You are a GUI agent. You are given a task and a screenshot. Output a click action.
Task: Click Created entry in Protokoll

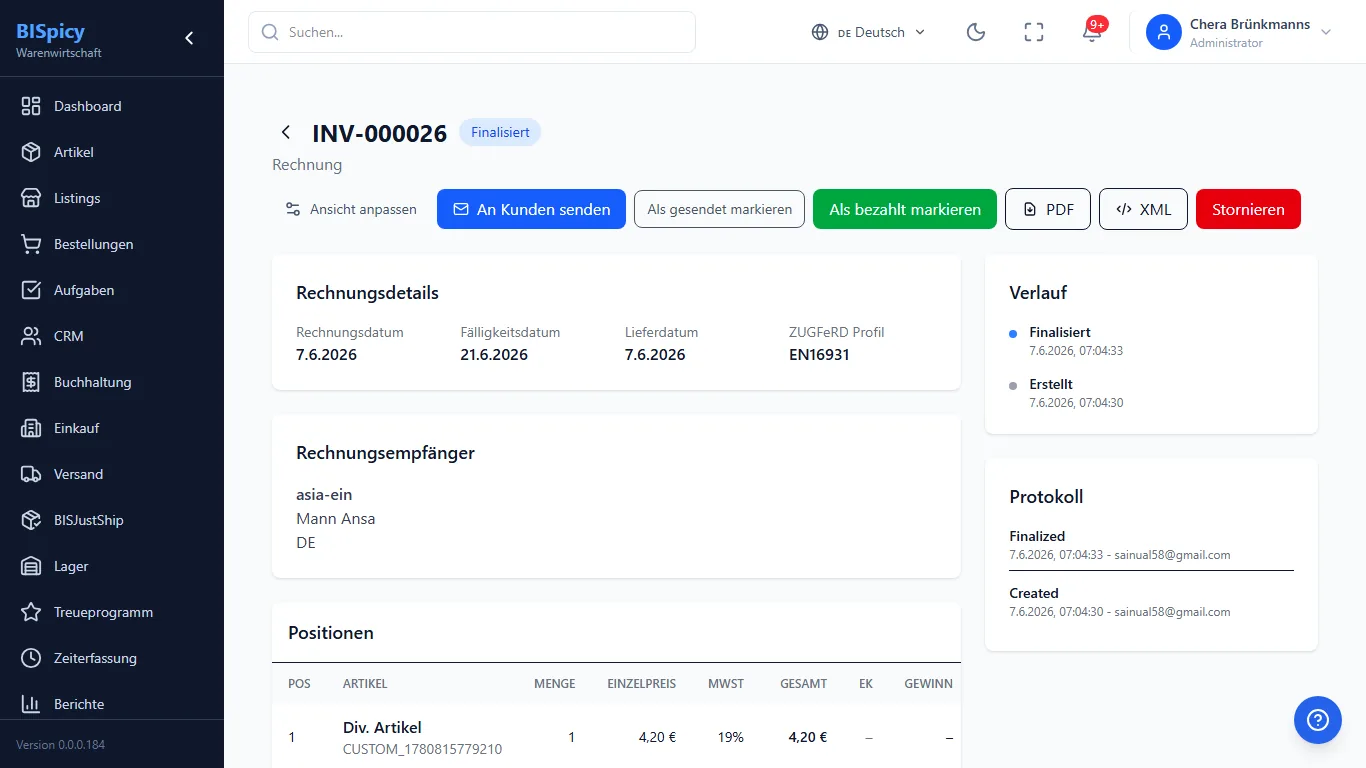click(1034, 593)
